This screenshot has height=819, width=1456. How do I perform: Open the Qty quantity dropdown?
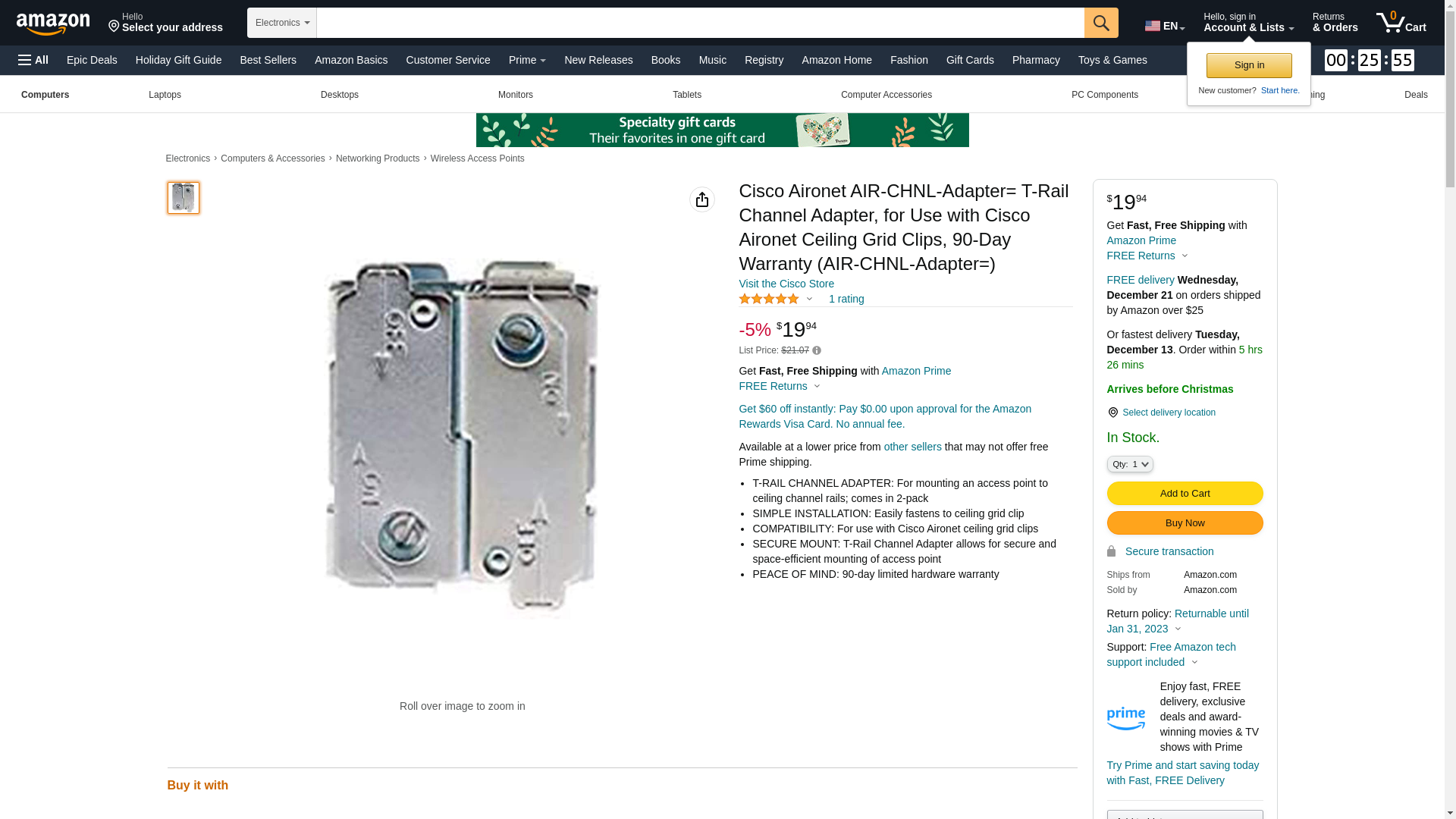tap(1130, 464)
